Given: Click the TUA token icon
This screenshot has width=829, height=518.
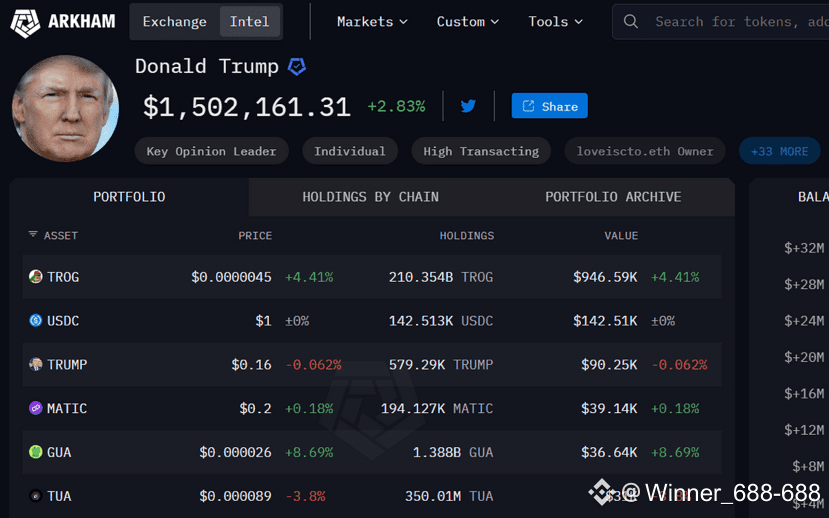Looking at the screenshot, I should point(35,496).
